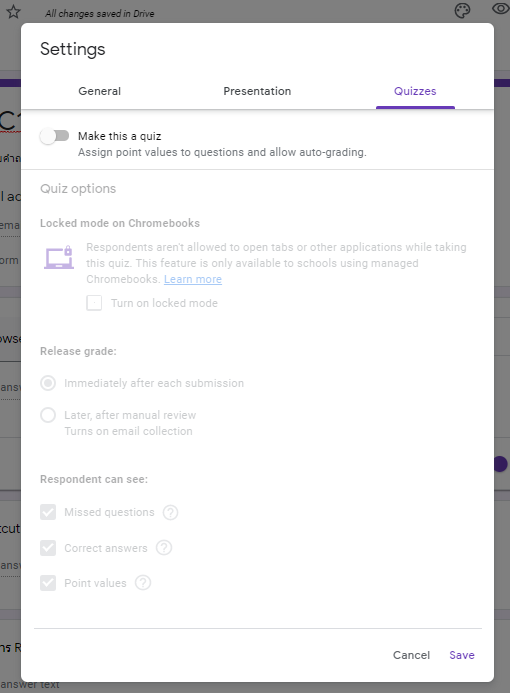510x693 pixels.
Task: Click help icon beside Missed questions
Action: 171,512
